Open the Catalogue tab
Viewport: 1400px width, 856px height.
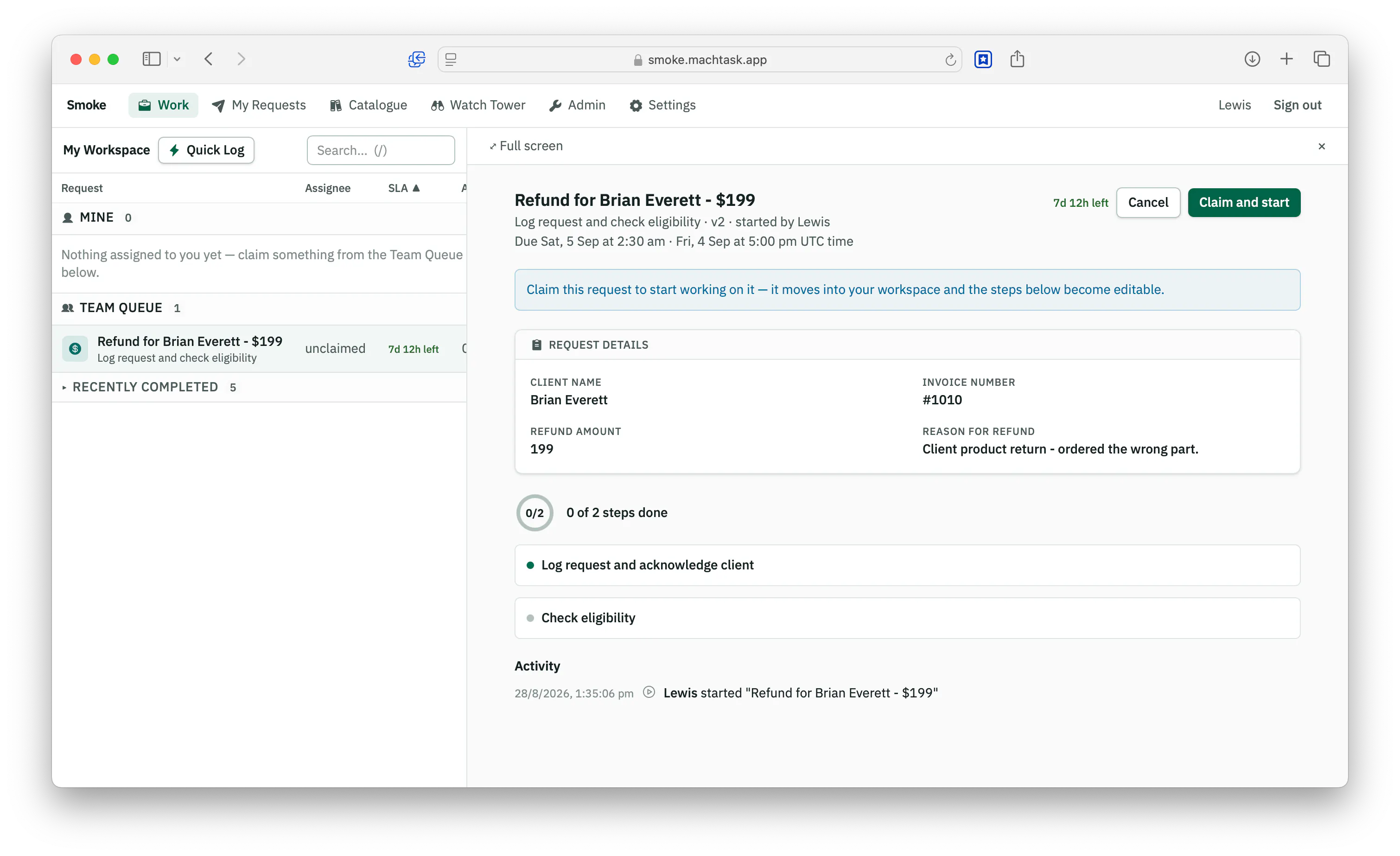[368, 105]
